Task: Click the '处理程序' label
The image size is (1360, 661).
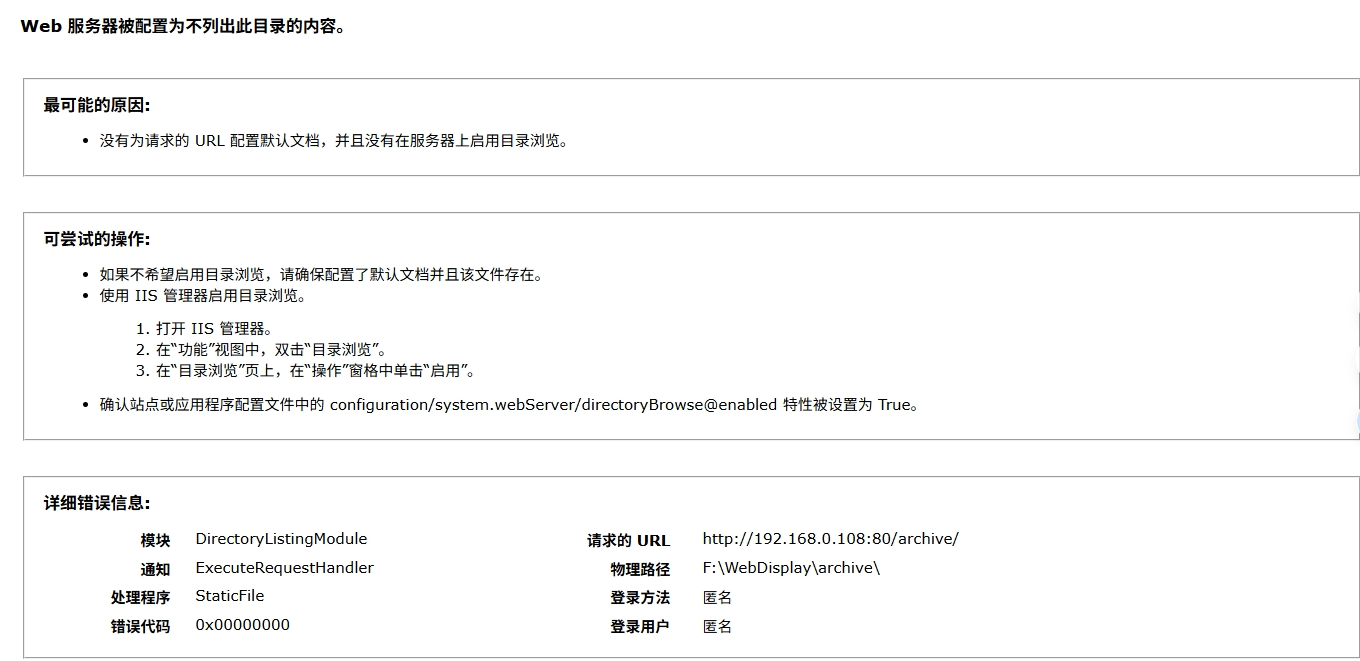Action: tap(140, 597)
